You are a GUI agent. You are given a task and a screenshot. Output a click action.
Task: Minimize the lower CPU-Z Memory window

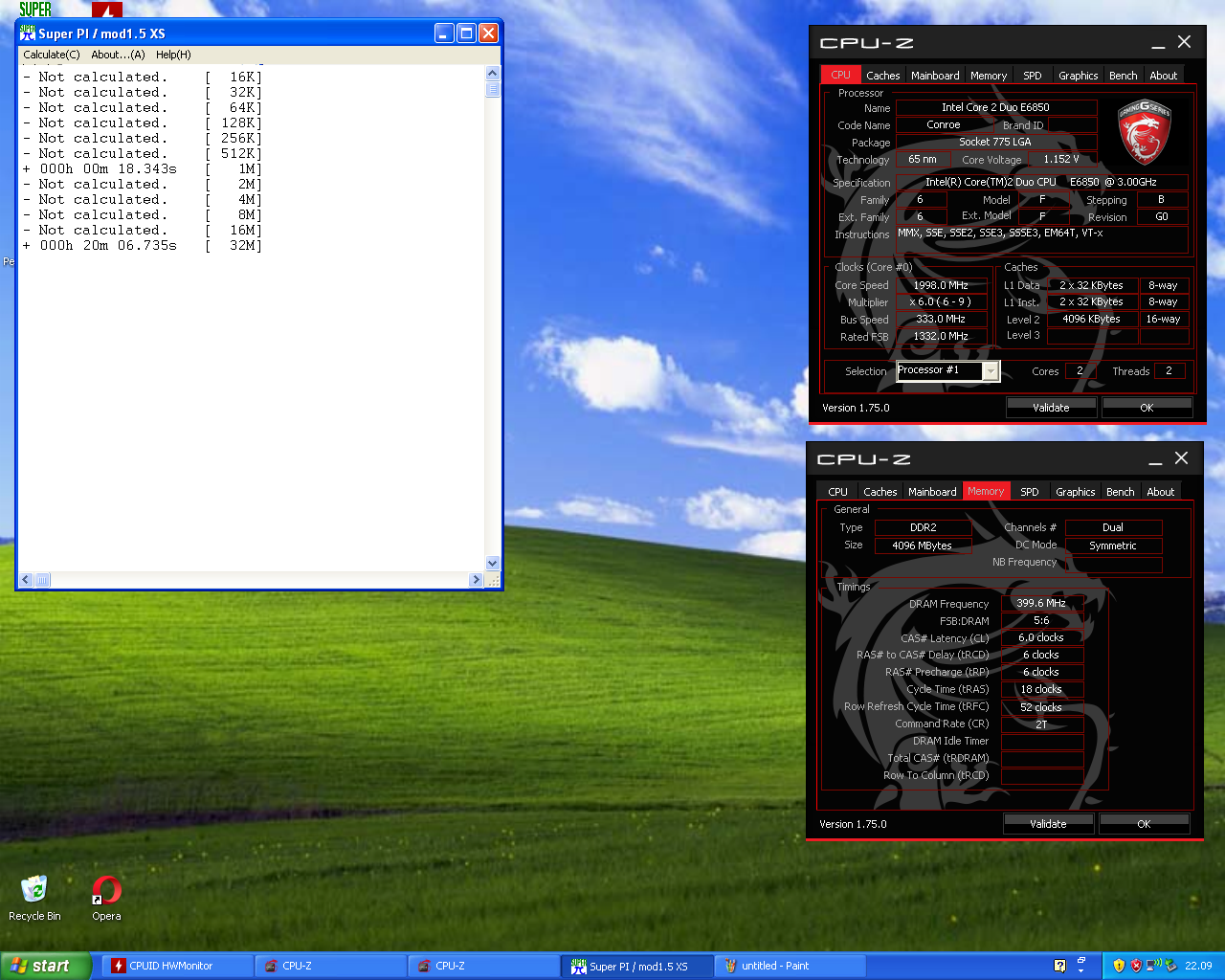point(1155,459)
